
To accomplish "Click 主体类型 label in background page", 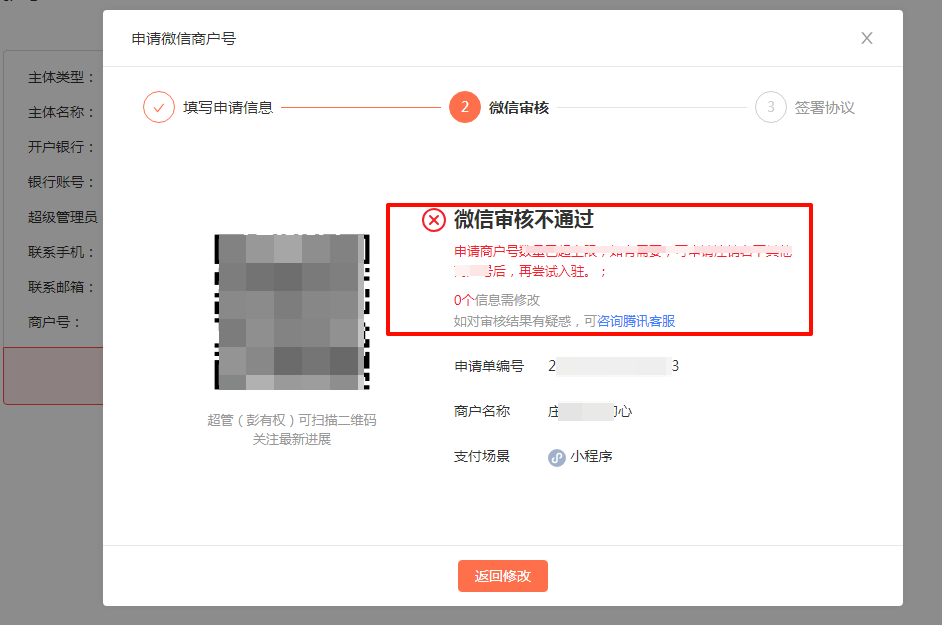I will click(61, 78).
